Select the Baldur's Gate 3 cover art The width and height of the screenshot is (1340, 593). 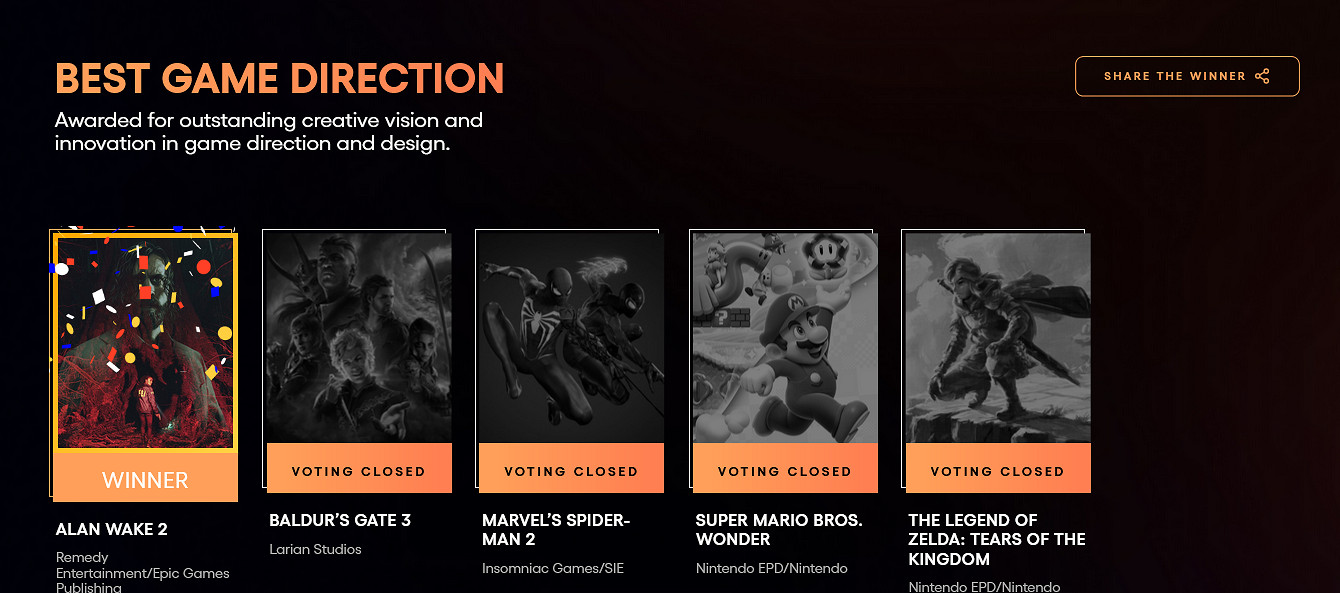click(x=359, y=338)
